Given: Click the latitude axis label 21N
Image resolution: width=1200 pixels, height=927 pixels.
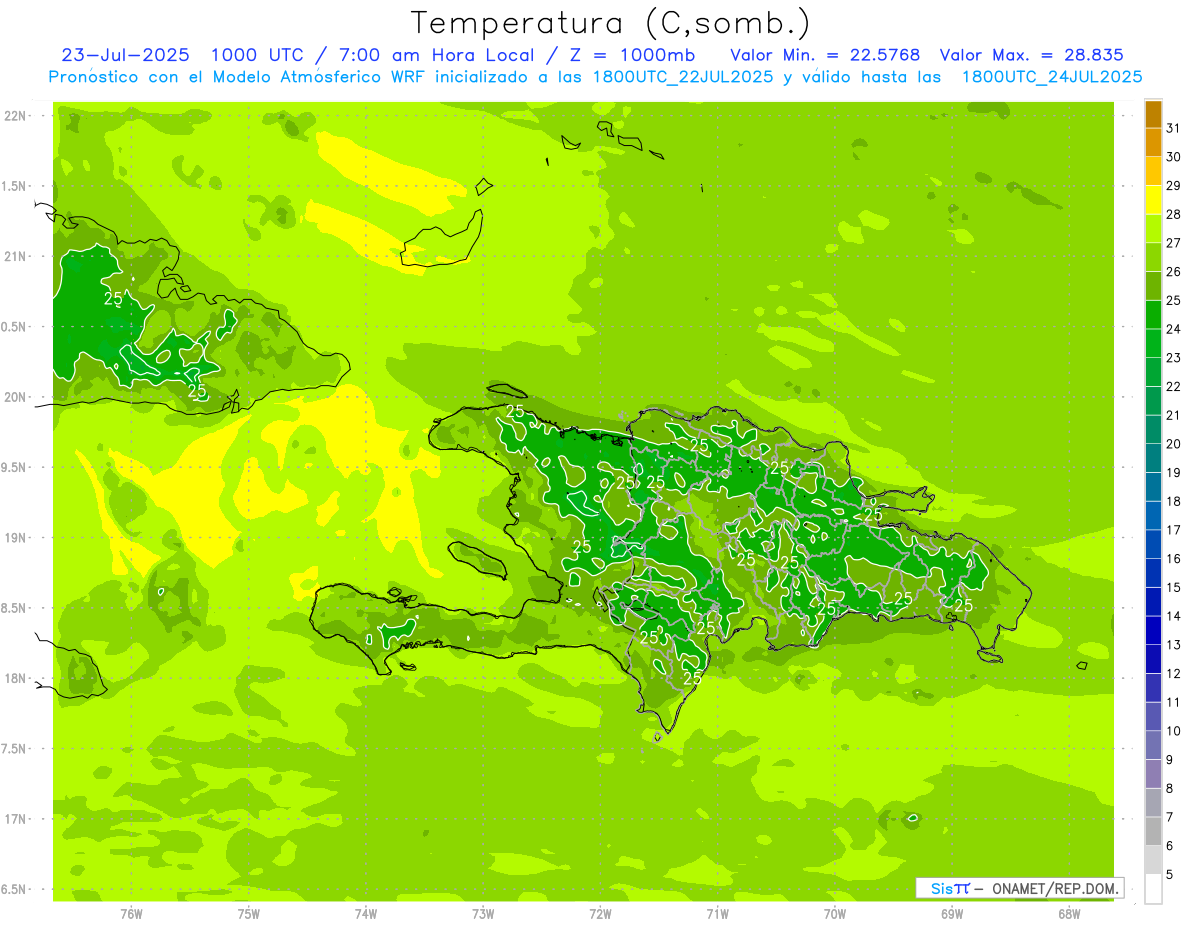Looking at the screenshot, I should (17, 256).
